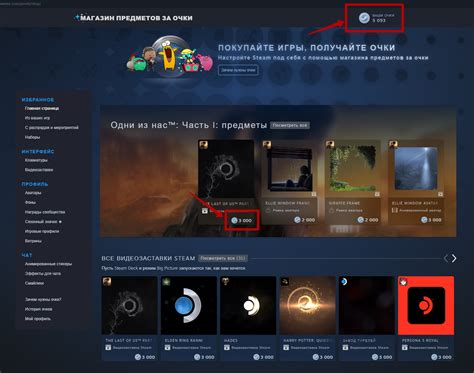This screenshot has height=373, width=474.
Task: Open the featured Last of Us startup video thumbnail
Action: [x=226, y=169]
